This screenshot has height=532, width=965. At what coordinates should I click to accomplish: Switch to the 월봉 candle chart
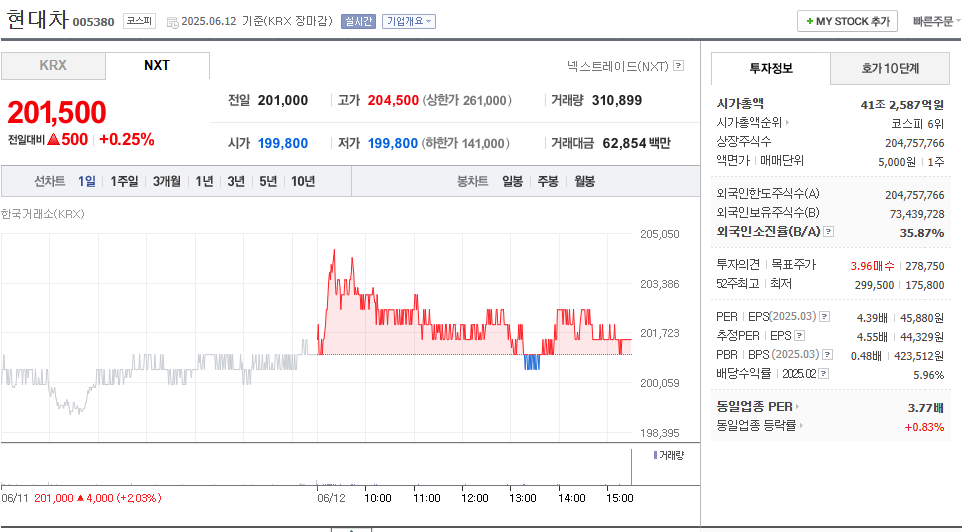pos(584,181)
